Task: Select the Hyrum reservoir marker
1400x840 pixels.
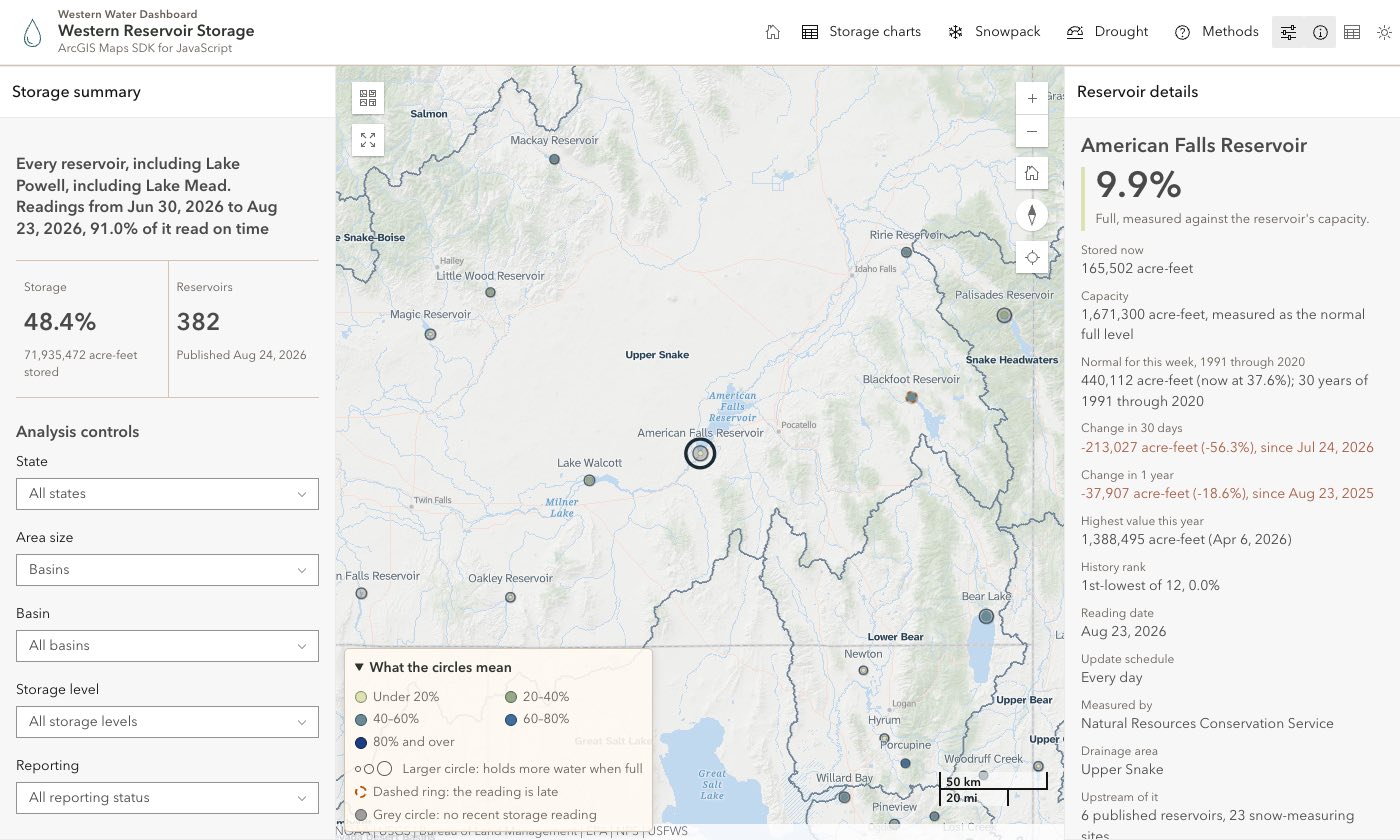Action: tap(883, 740)
